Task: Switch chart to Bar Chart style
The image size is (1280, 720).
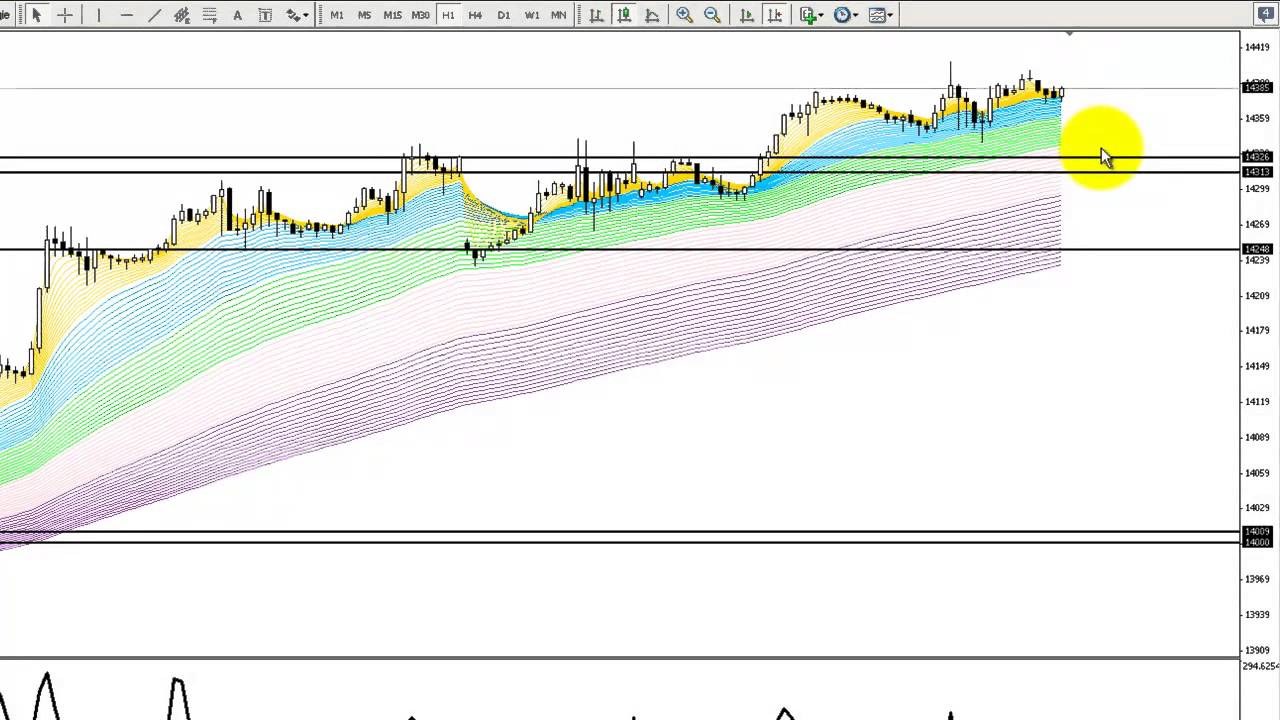Action: [x=596, y=15]
